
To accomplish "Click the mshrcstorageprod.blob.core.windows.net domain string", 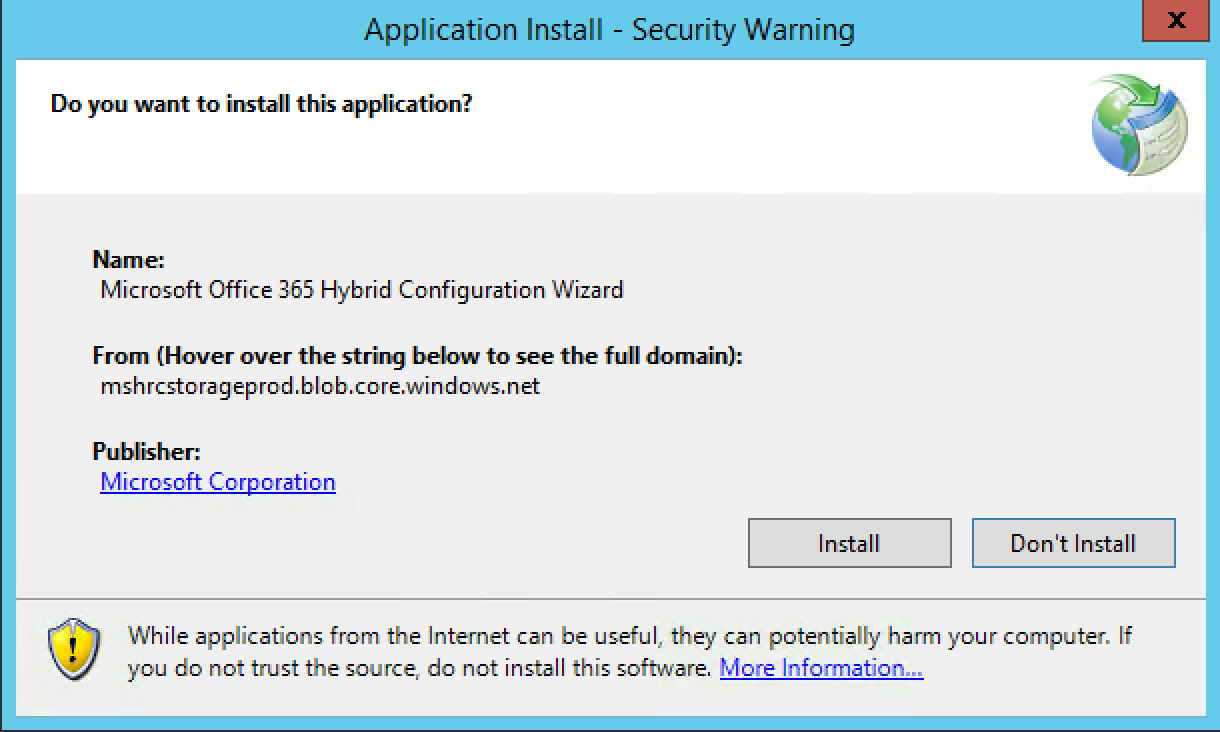I will (x=320, y=386).
